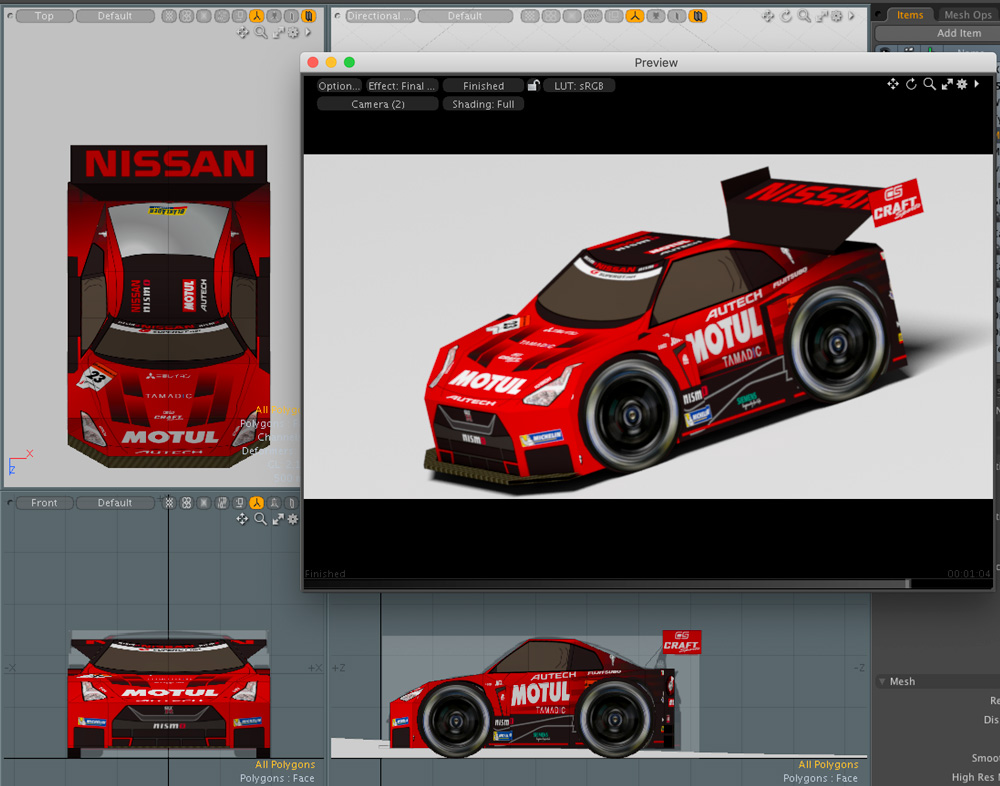
Task: Toggle the lock icon next to LUT: sRGB
Action: [x=534, y=85]
